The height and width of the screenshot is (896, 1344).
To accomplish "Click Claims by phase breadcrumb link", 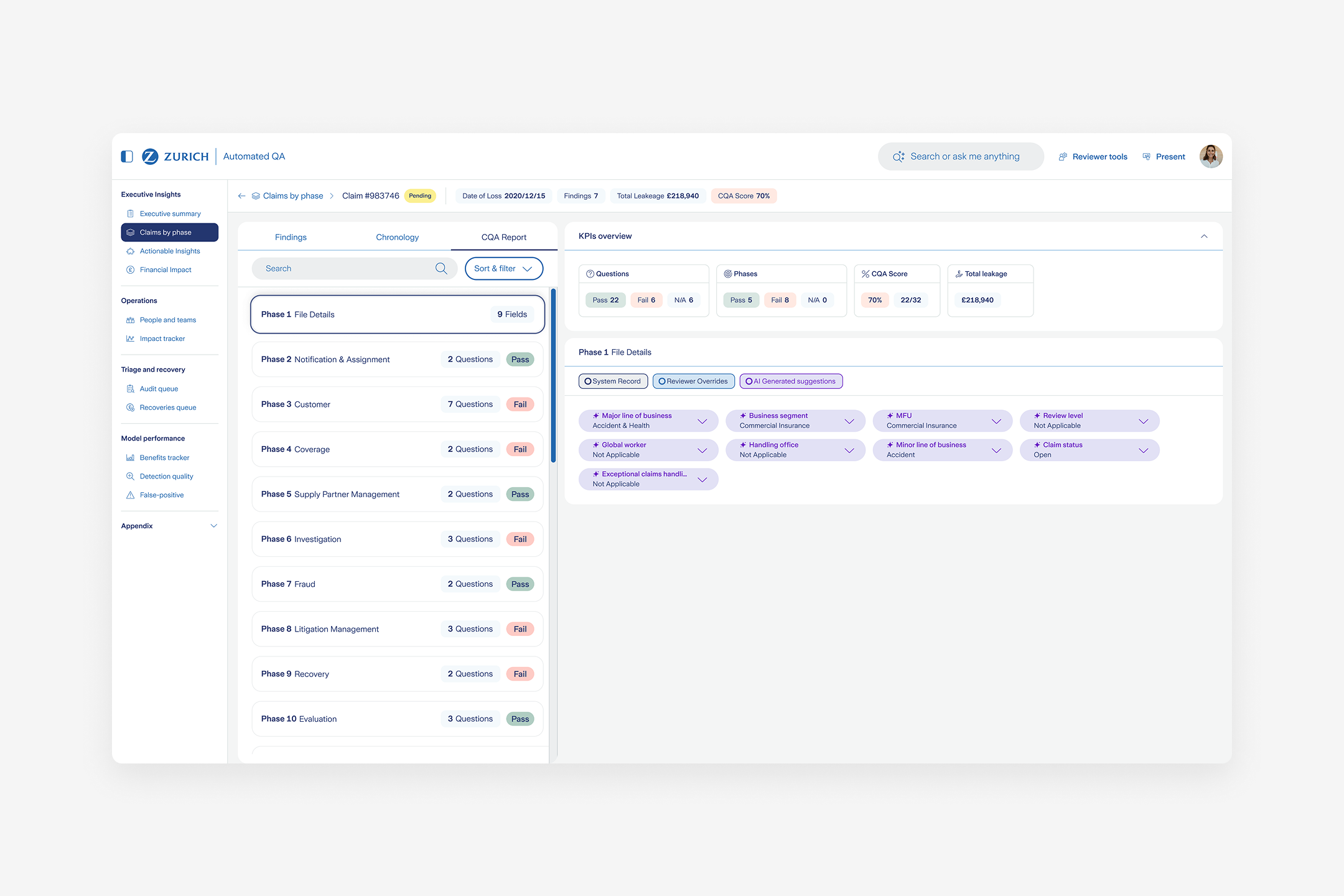I will point(293,196).
